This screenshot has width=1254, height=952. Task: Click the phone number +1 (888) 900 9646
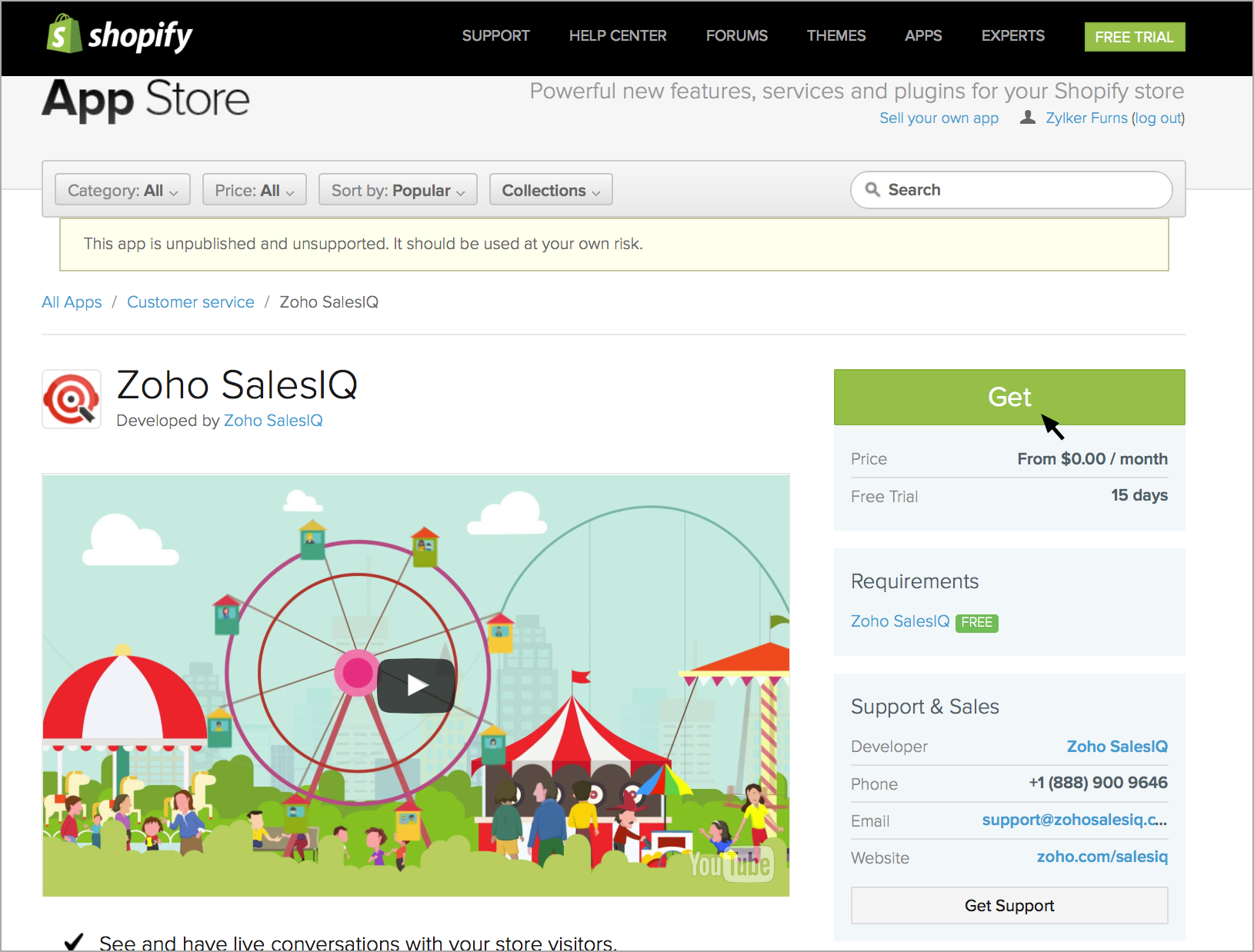pos(1099,783)
